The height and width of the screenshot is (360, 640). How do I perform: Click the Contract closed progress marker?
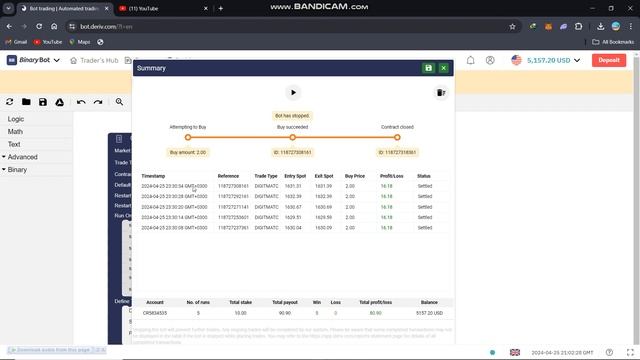pos(397,138)
